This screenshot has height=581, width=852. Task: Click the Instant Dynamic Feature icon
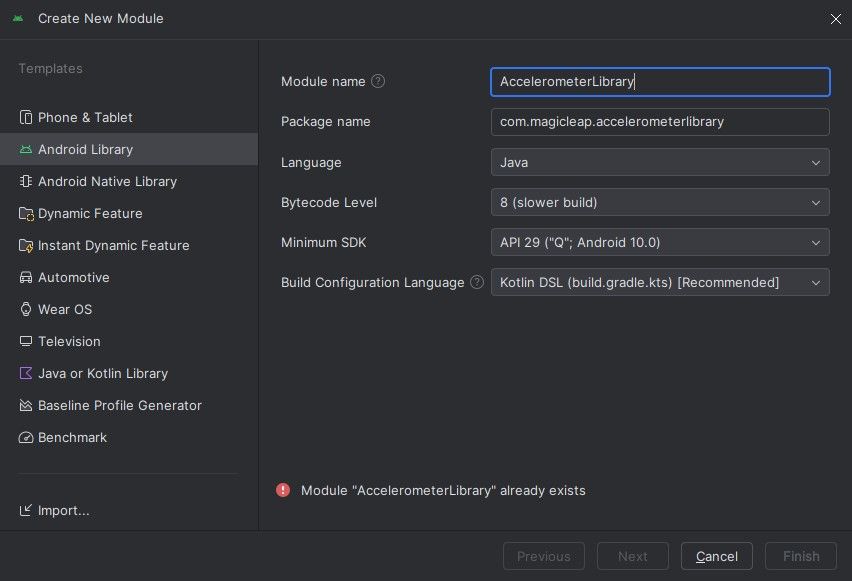coord(26,246)
